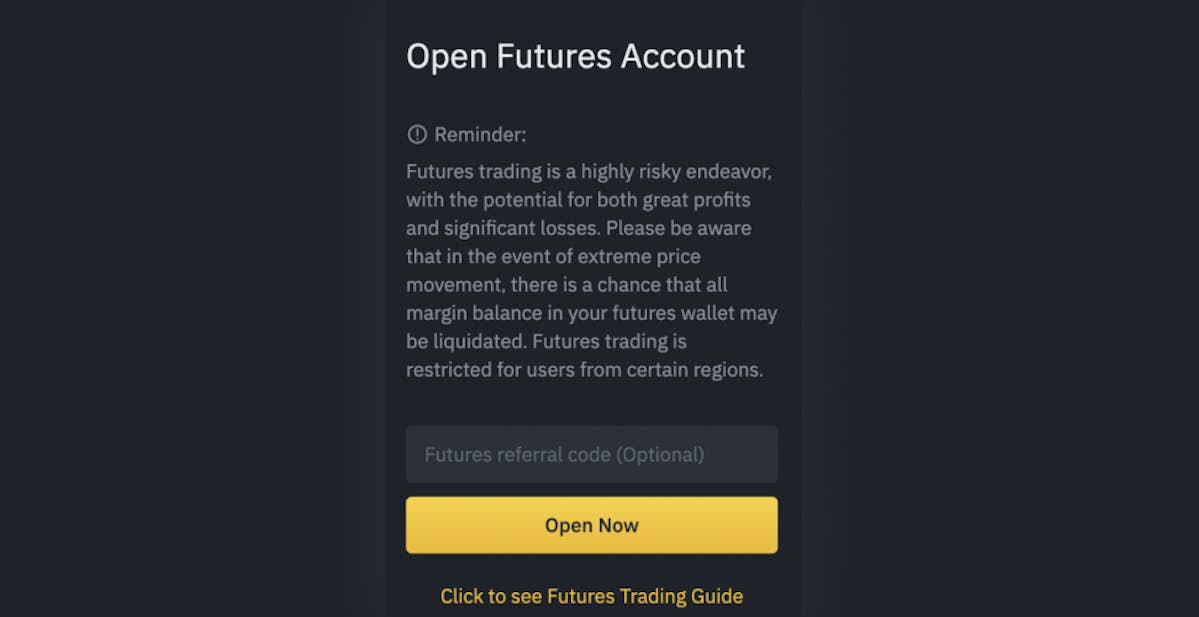Click the line mentioning highly risky endeavor

tap(589, 172)
